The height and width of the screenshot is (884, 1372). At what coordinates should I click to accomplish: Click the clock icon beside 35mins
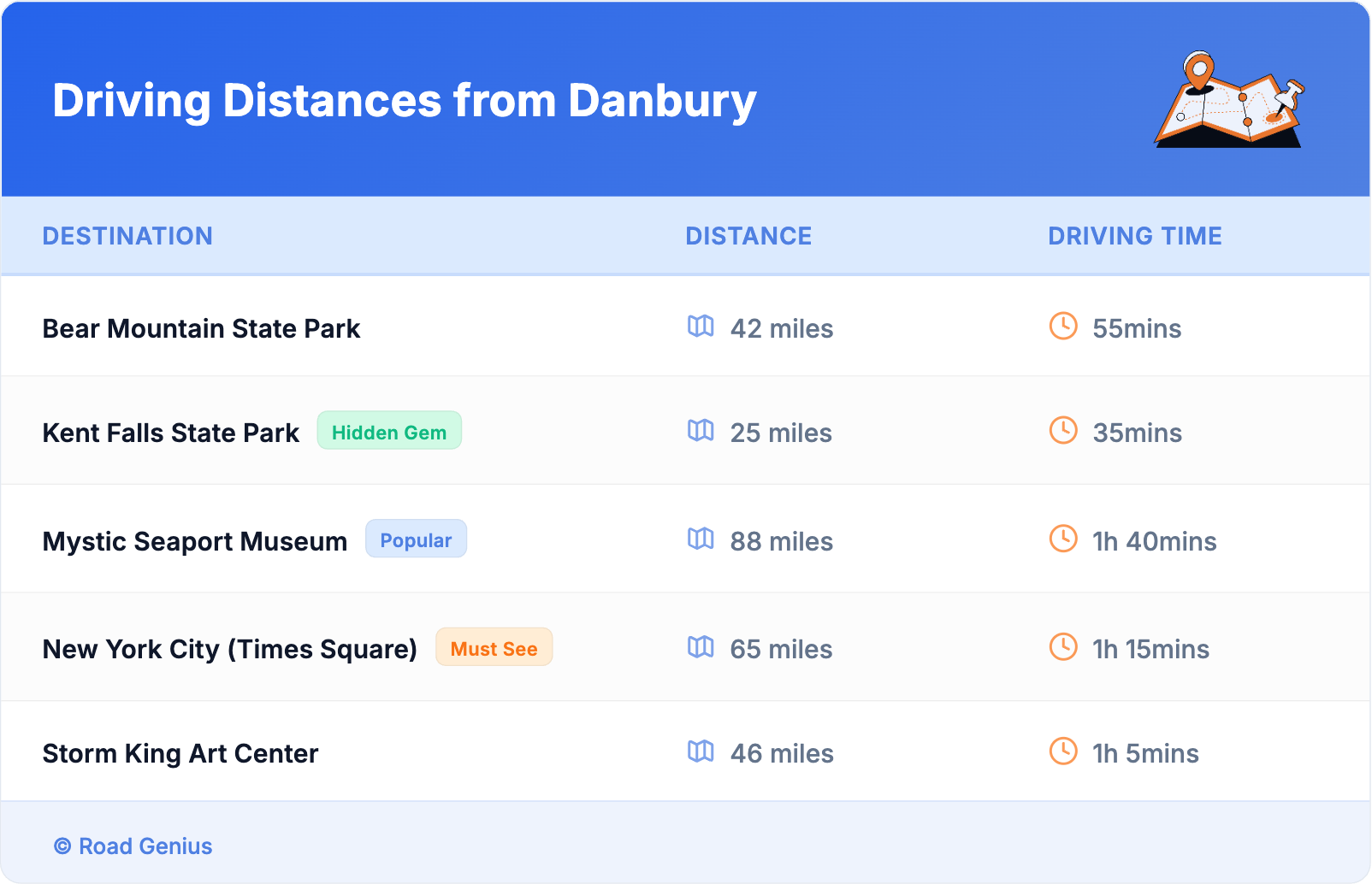(1063, 431)
